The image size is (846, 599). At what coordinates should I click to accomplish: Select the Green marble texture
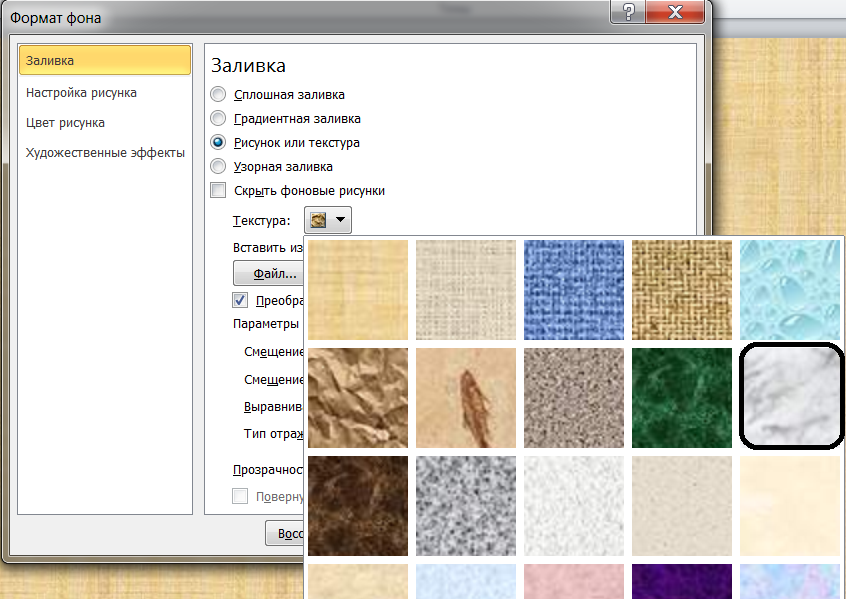coord(681,398)
